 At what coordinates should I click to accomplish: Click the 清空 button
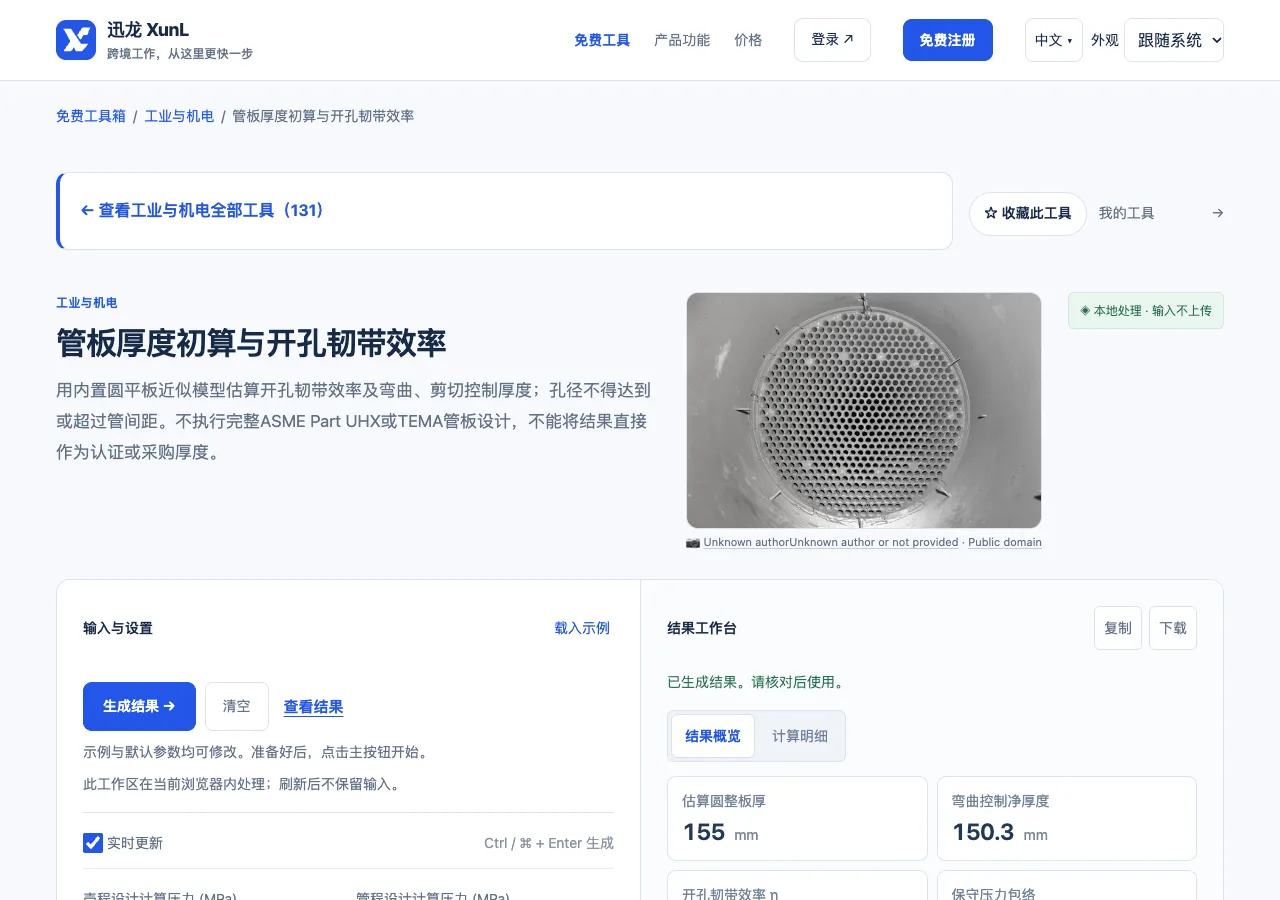(237, 706)
